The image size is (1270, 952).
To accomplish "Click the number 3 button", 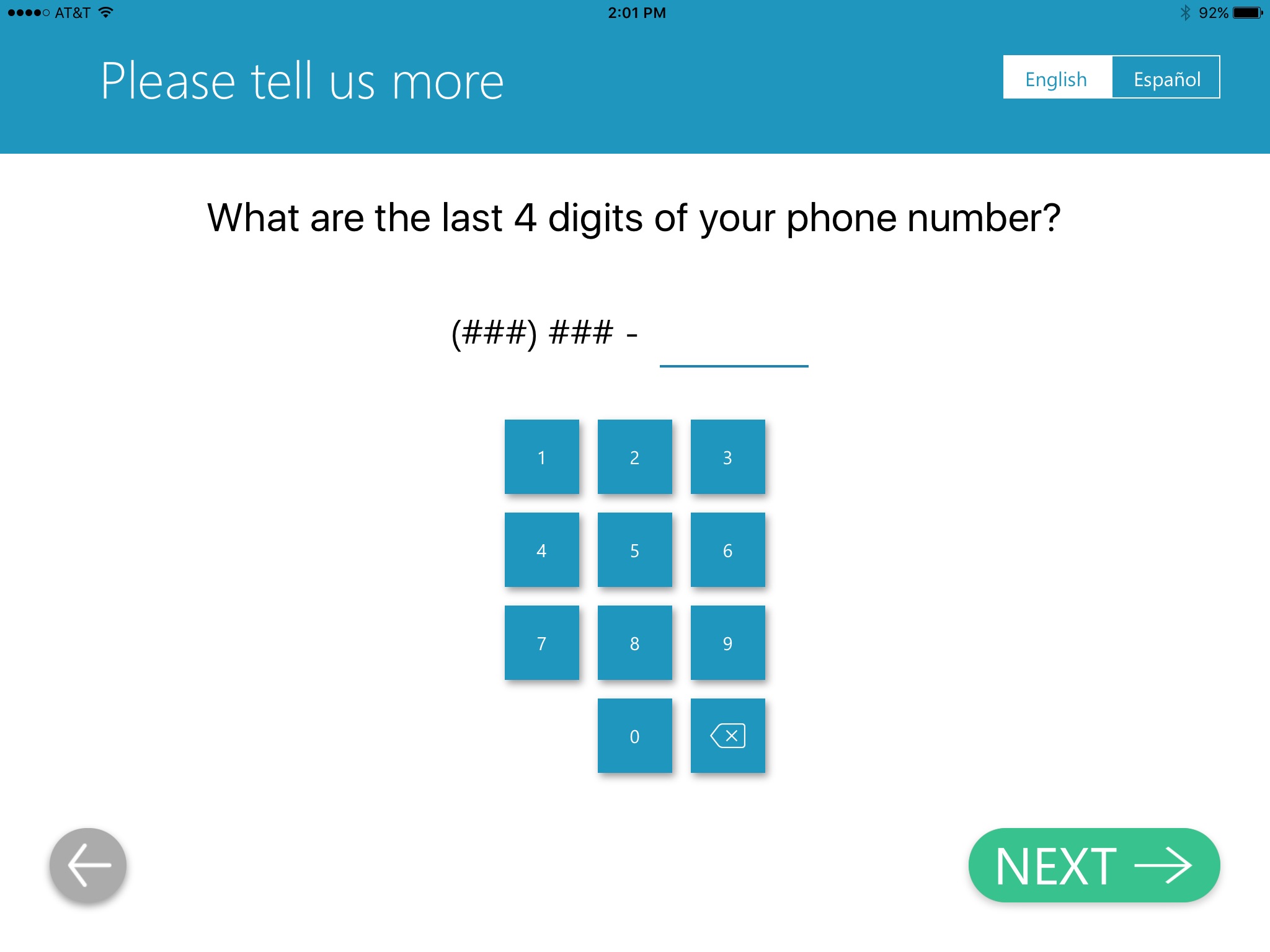I will (726, 456).
